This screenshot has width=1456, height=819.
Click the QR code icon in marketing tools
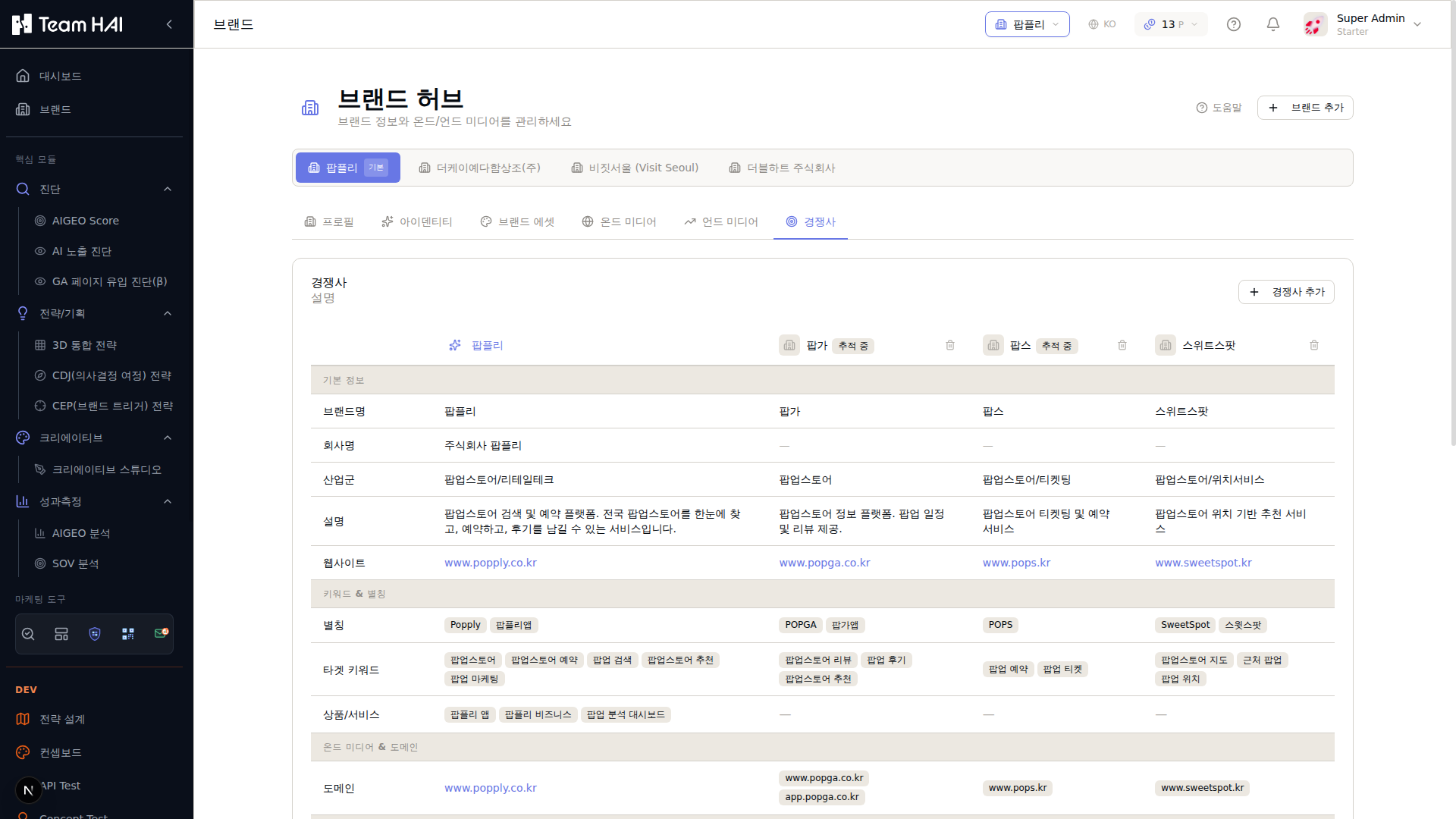[x=128, y=634]
